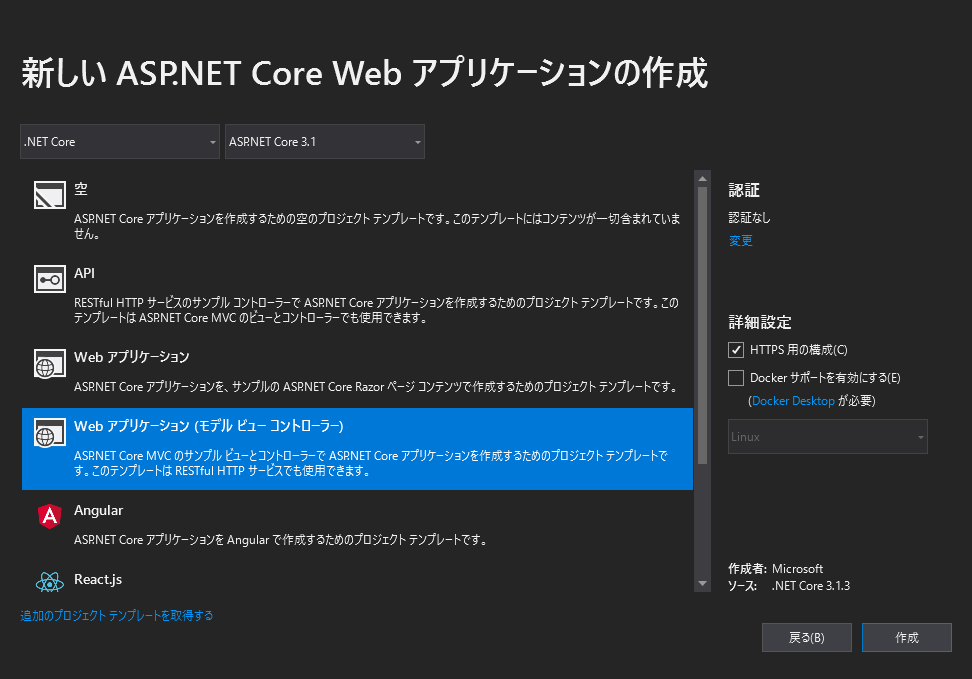Click the 戻る(B) button
Viewport: 972px width, 679px height.
pos(806,637)
